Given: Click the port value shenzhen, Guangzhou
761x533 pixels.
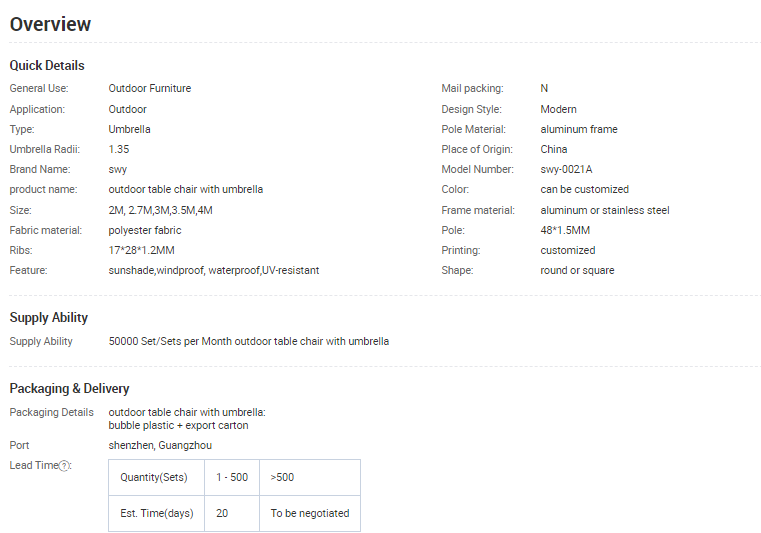Looking at the screenshot, I should pyautogui.click(x=160, y=445).
